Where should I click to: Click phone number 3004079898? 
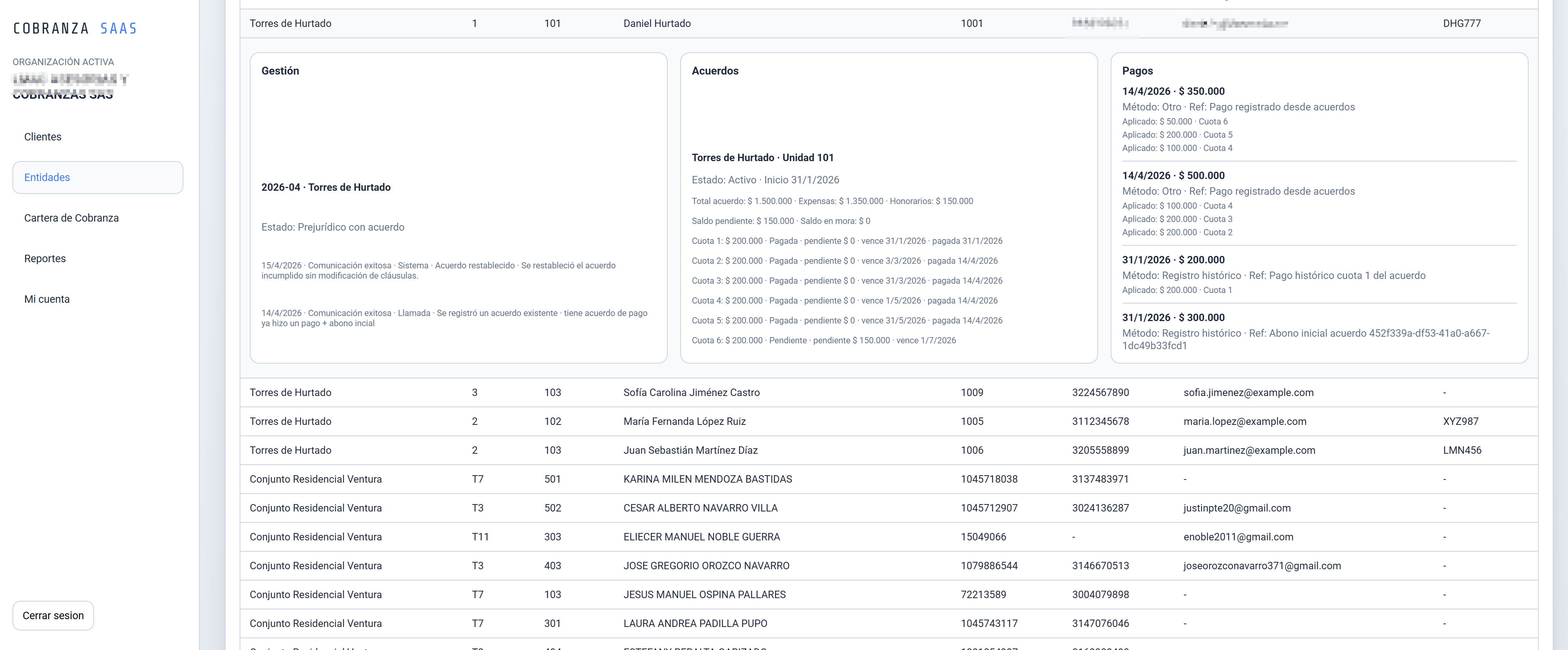pos(1100,595)
